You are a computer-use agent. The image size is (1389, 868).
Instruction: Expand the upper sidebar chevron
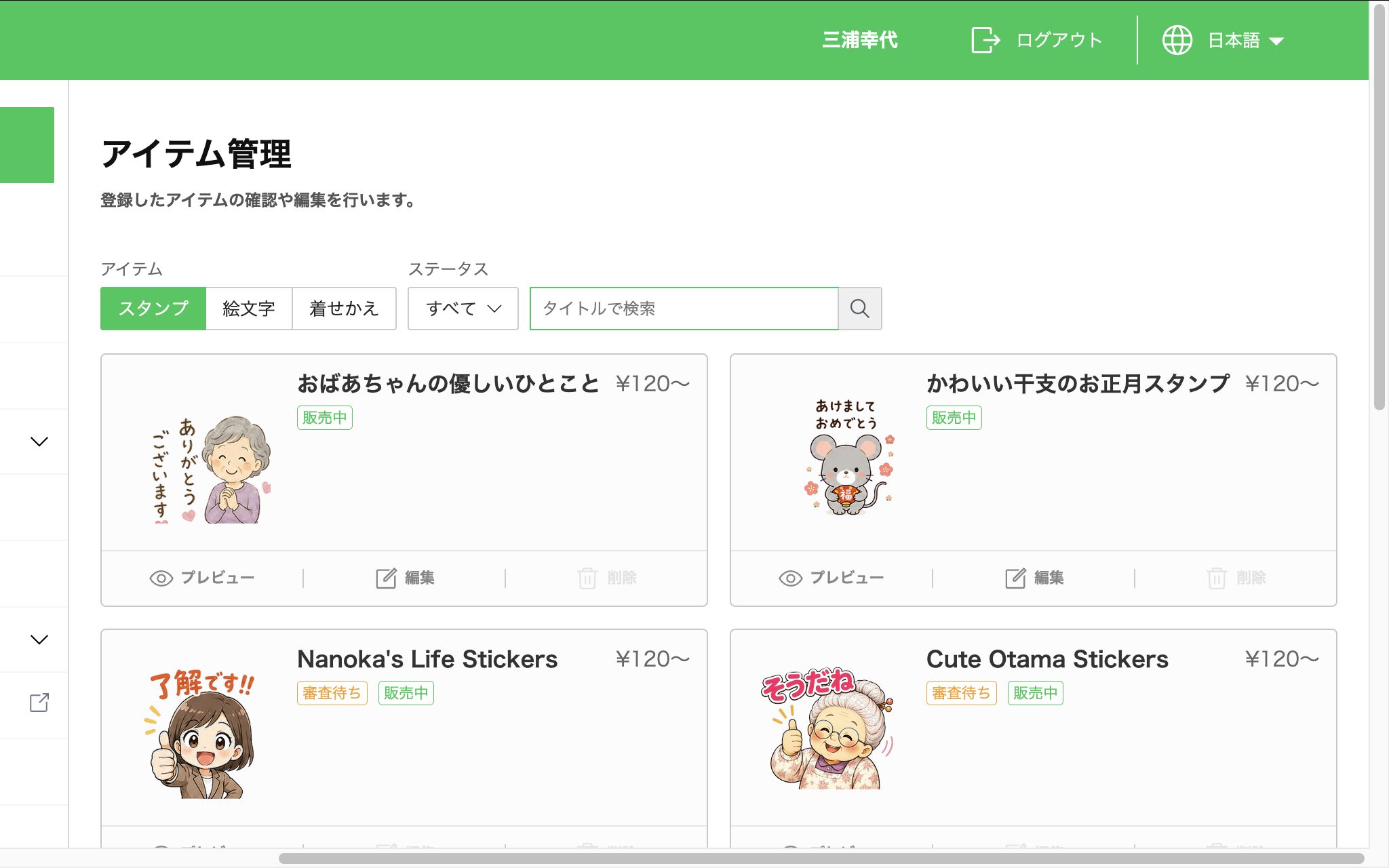39,441
